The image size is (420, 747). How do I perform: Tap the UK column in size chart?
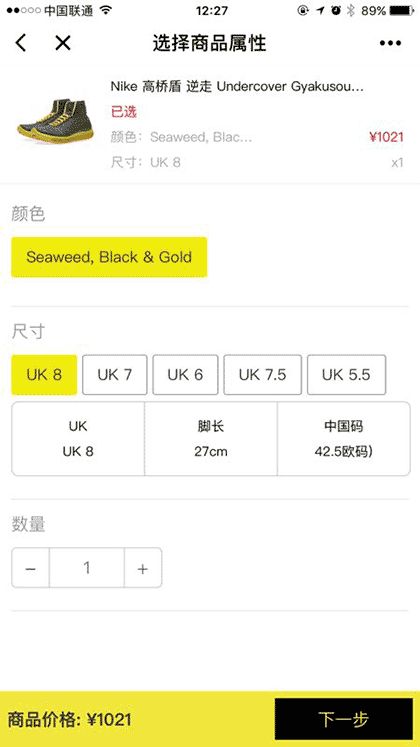pos(78,439)
